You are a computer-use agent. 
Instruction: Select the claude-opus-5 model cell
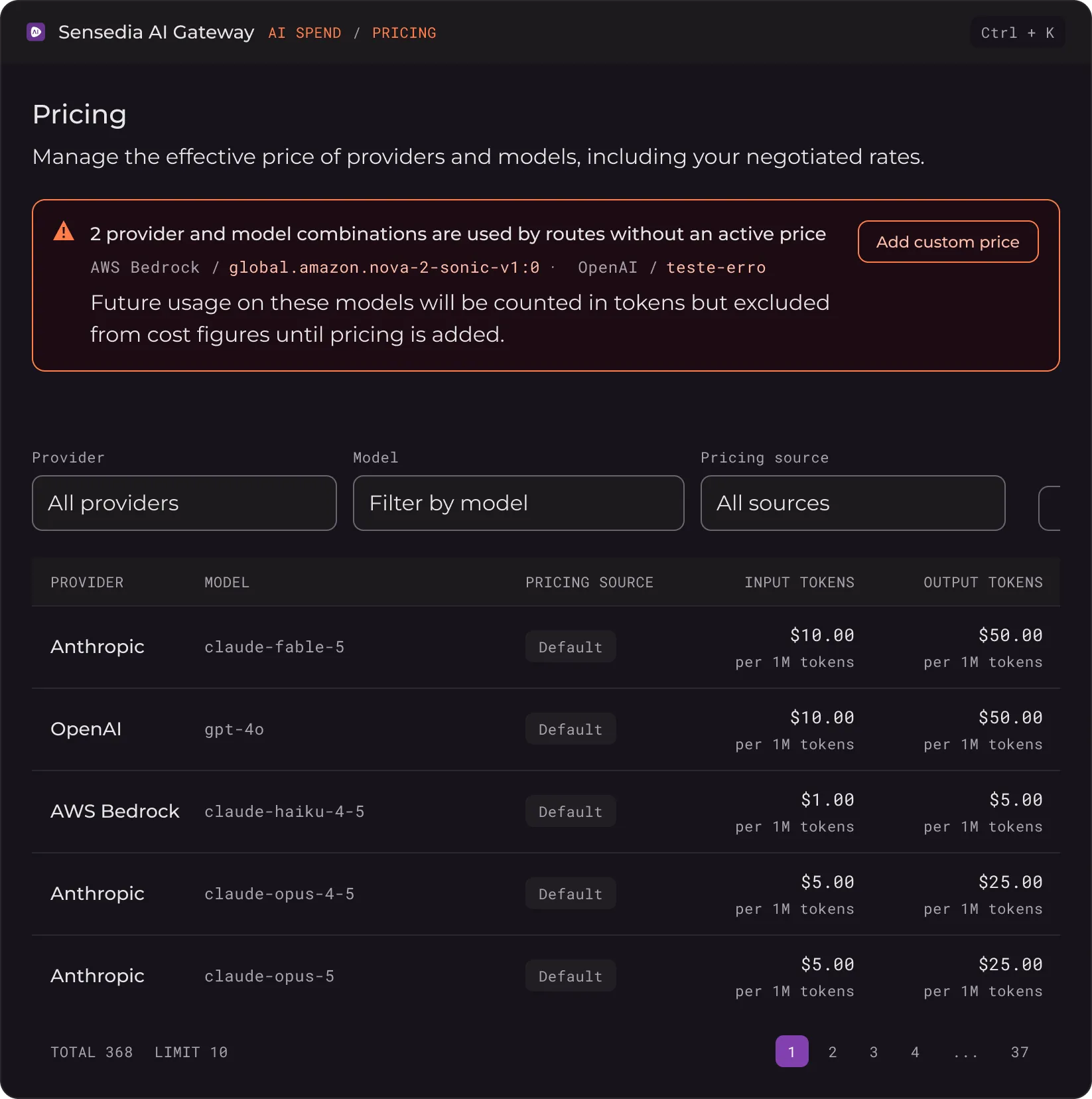(269, 976)
